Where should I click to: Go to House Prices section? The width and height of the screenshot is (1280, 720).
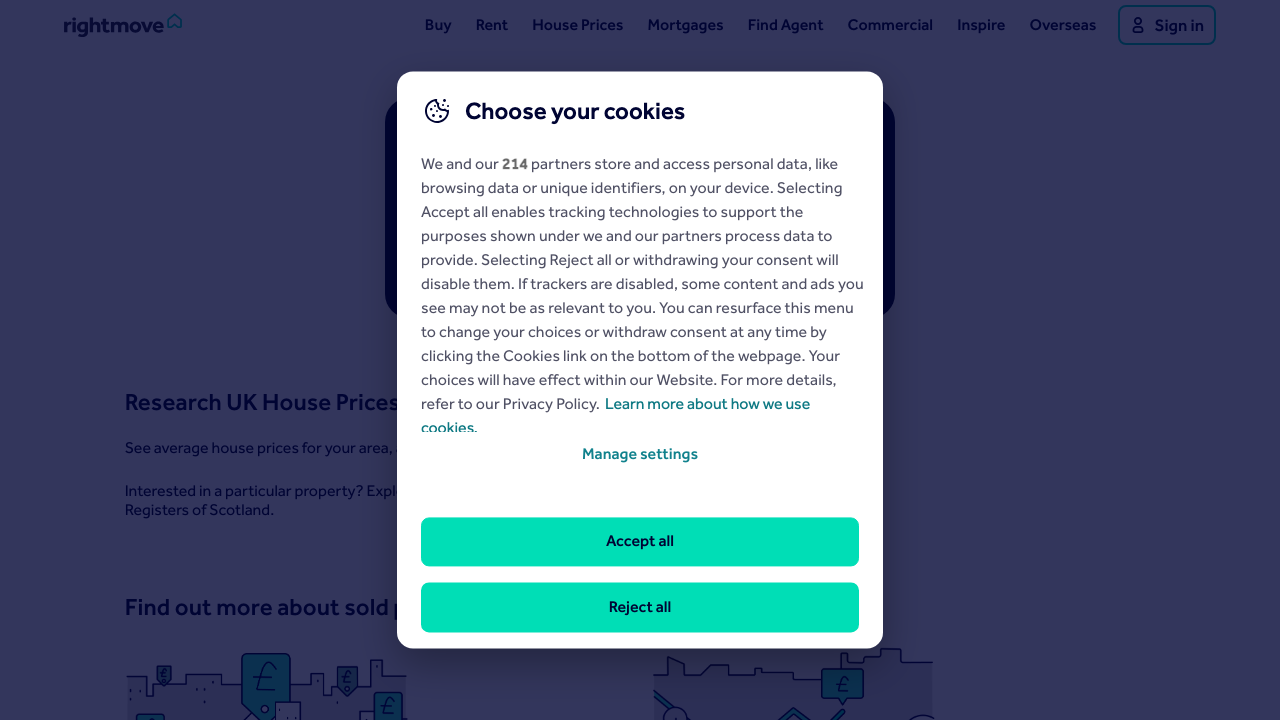tap(578, 25)
